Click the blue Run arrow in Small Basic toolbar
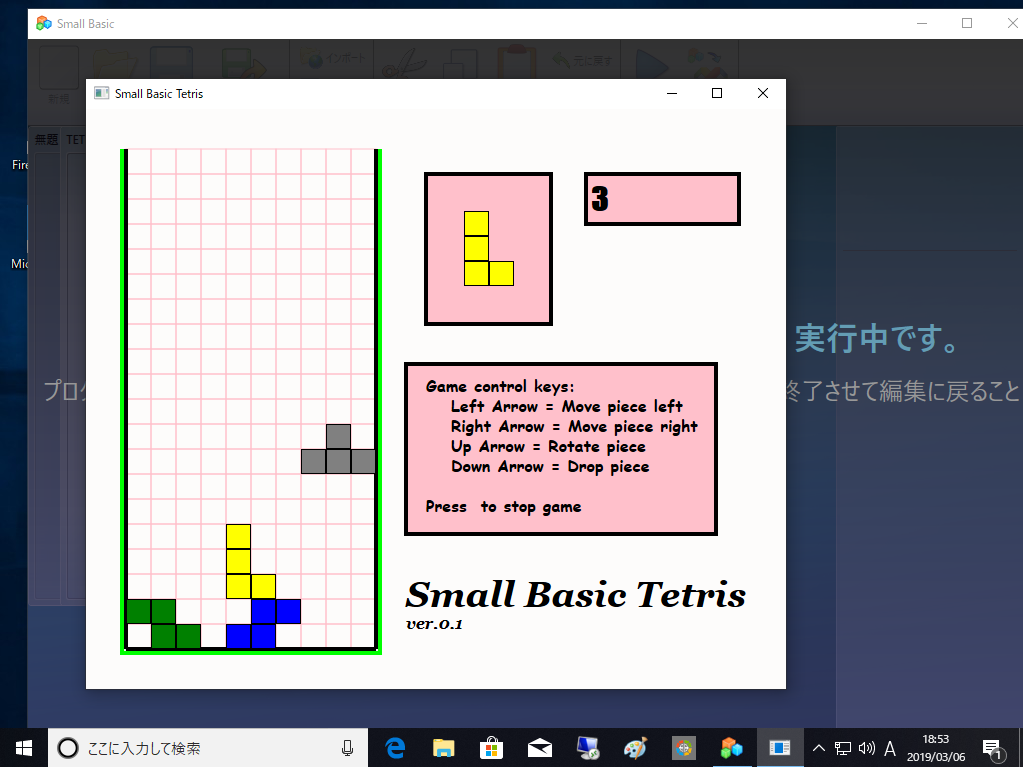 click(x=652, y=65)
